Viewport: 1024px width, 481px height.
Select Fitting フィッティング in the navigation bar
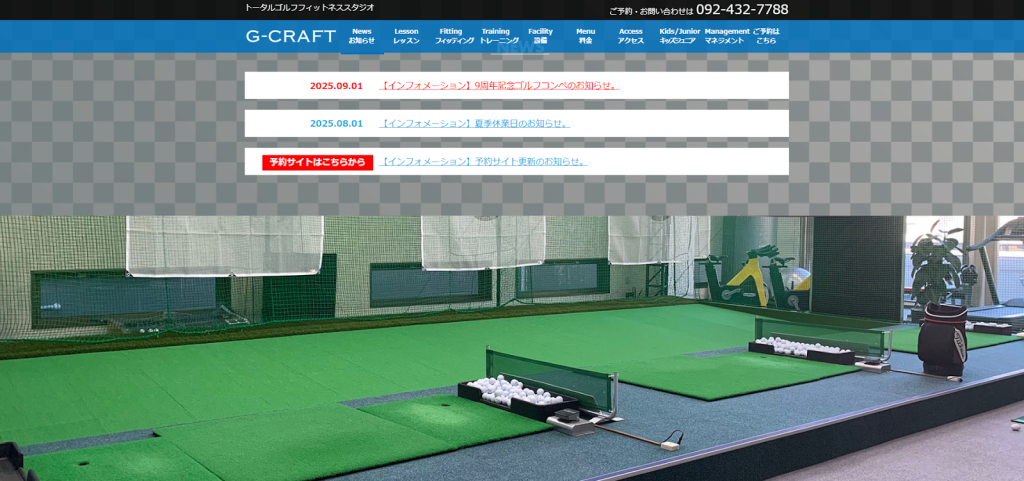pos(449,36)
